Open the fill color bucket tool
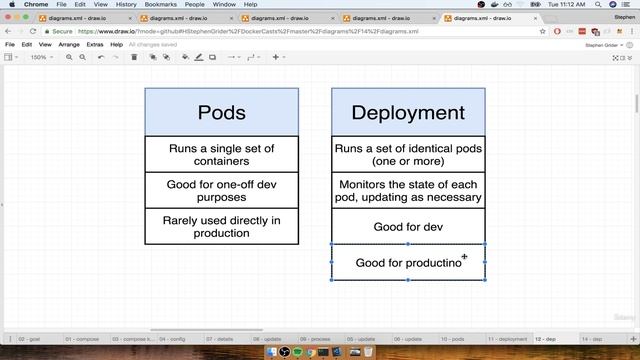 185,58
